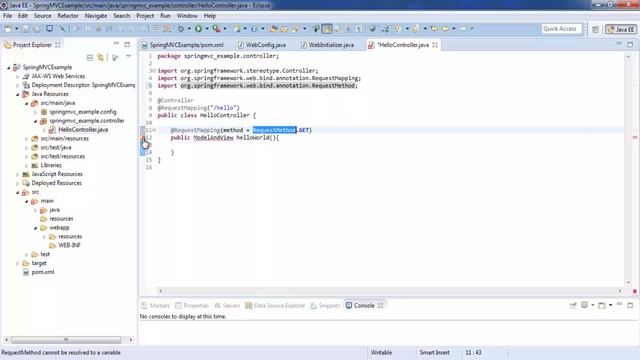The height and width of the screenshot is (360, 640).
Task: Expand the src/main/resources folder
Action: pos(27,139)
